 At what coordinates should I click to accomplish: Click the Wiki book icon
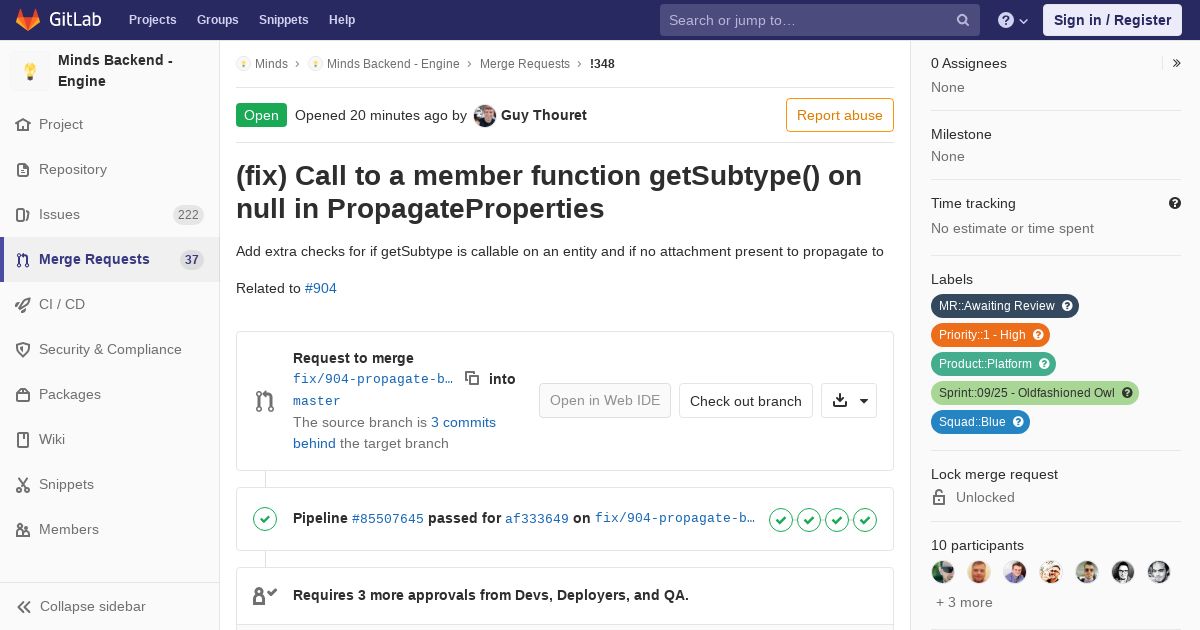(x=23, y=440)
